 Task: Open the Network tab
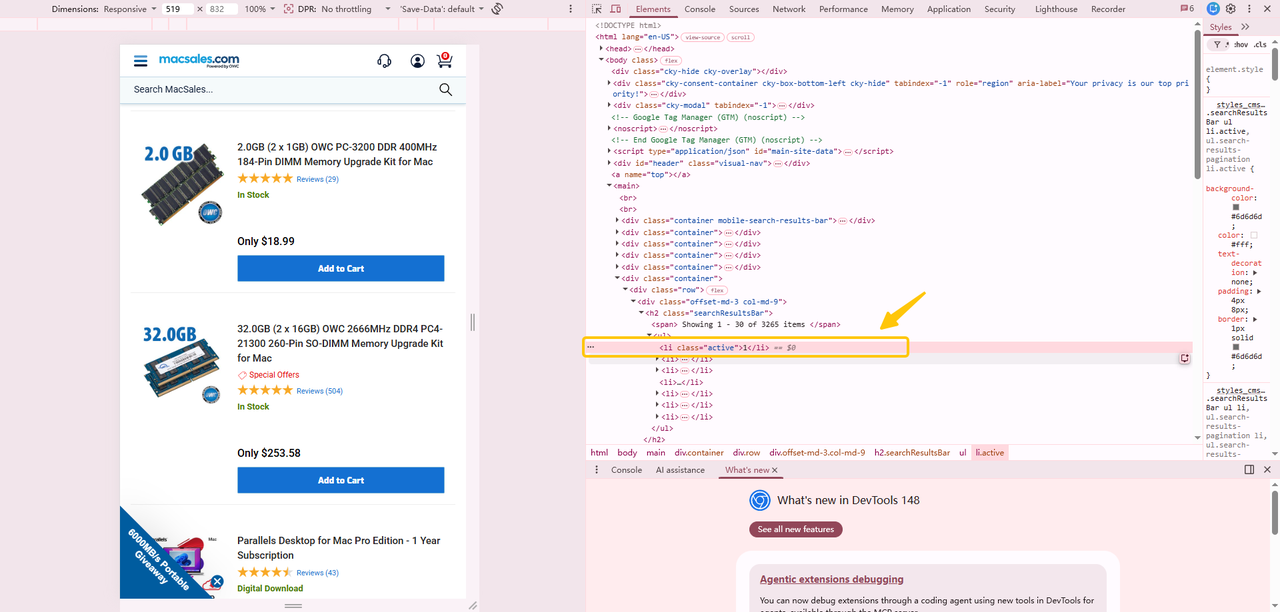click(789, 9)
